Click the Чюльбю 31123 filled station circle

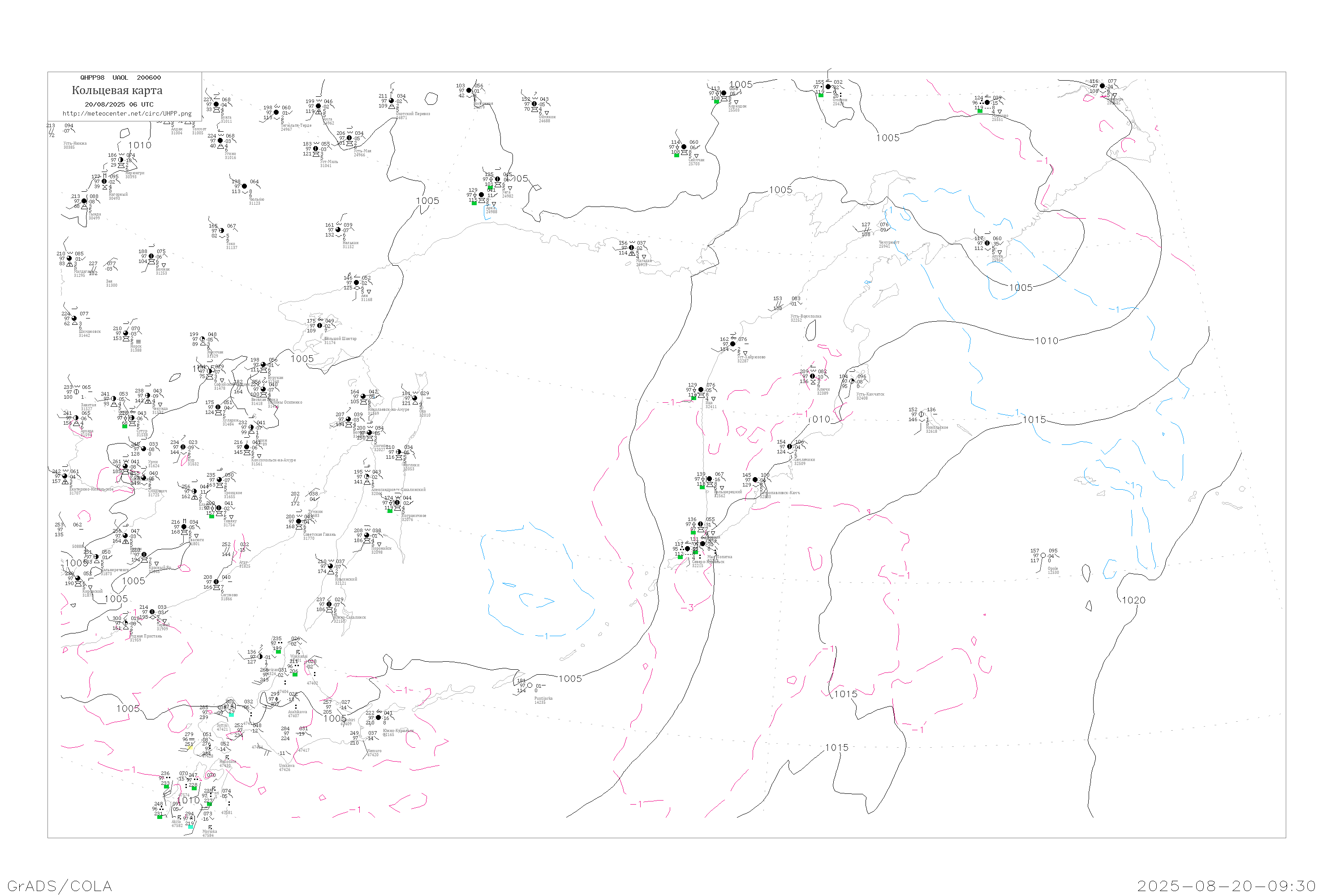point(245,186)
